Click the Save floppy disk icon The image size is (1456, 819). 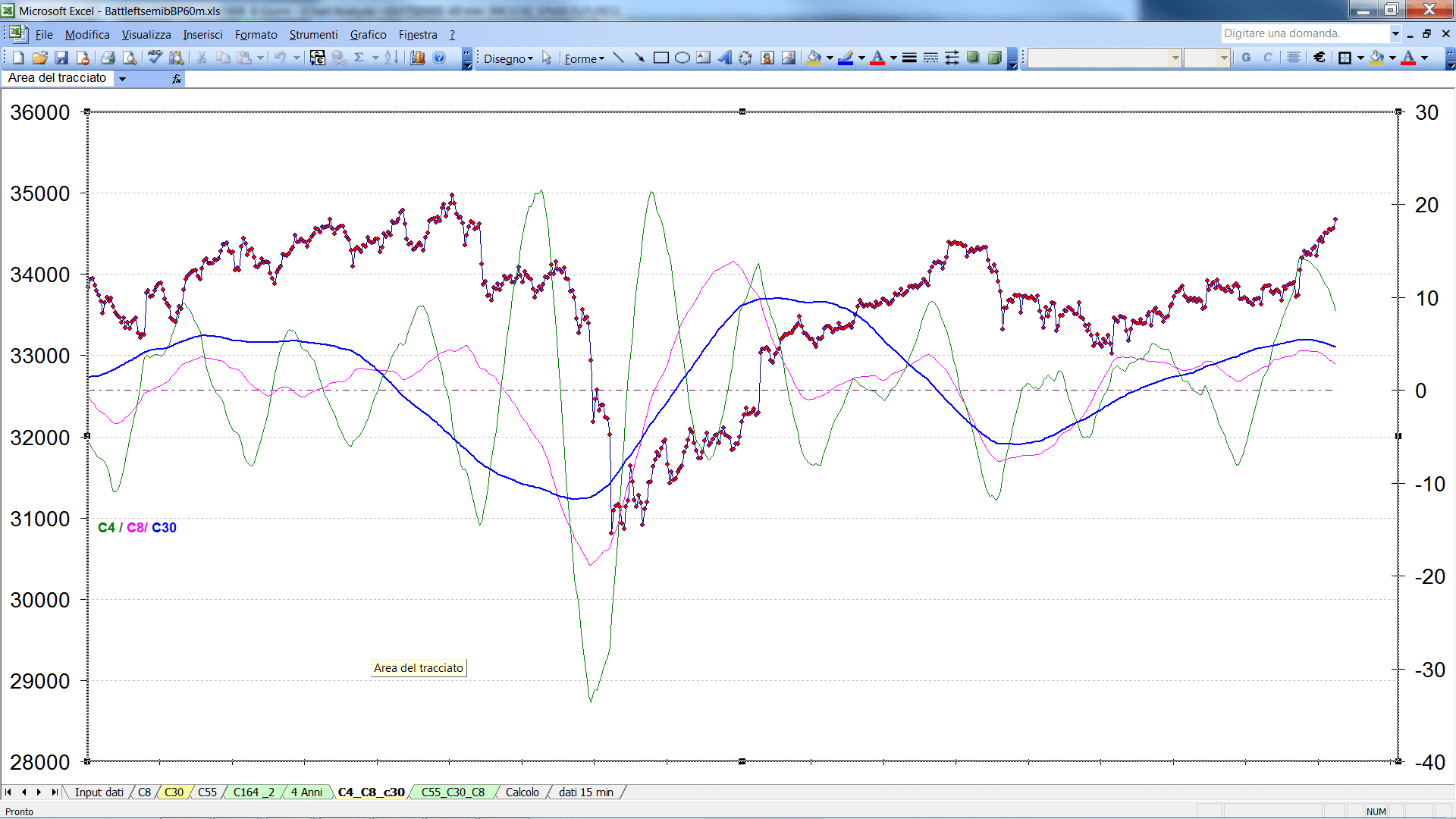[x=61, y=58]
